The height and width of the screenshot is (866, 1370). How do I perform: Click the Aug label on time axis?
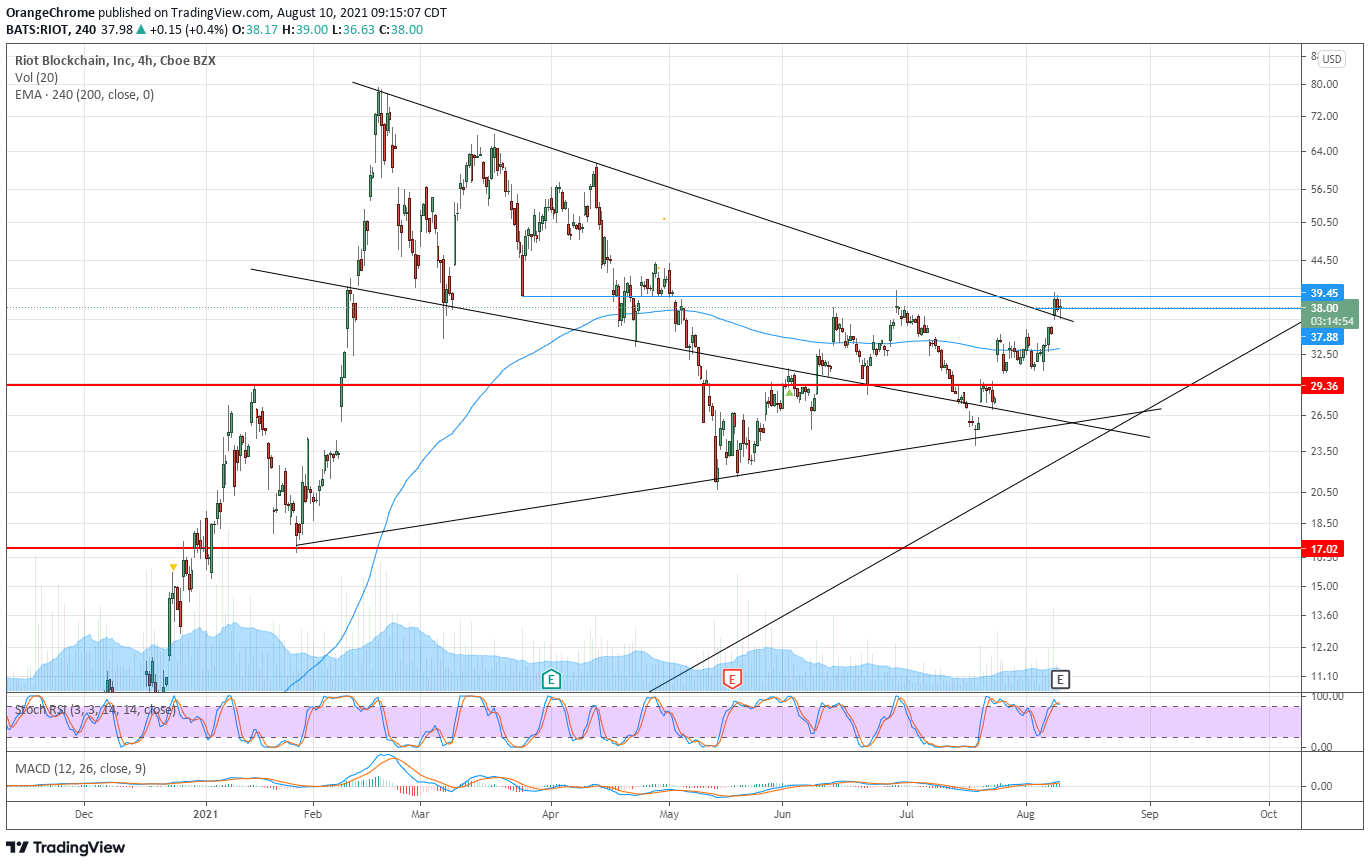coord(1024,816)
